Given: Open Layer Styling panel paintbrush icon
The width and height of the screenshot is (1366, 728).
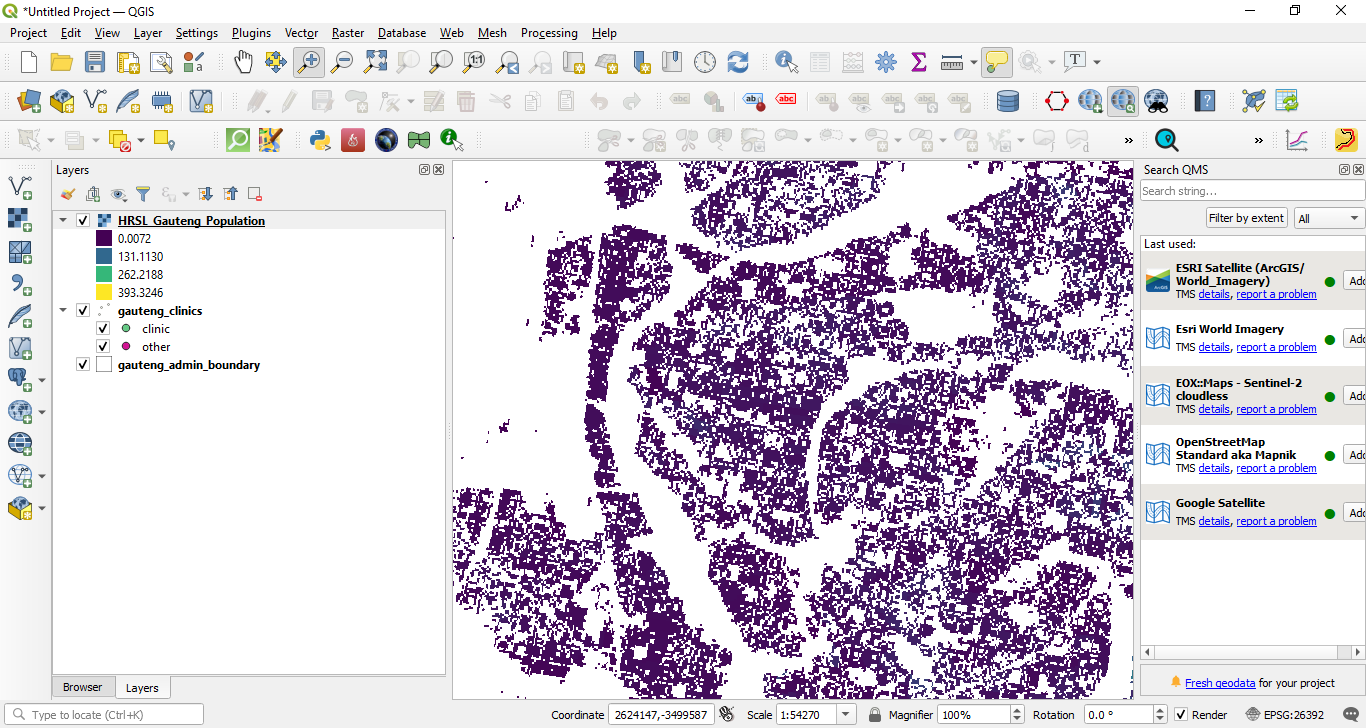Looking at the screenshot, I should click(67, 194).
